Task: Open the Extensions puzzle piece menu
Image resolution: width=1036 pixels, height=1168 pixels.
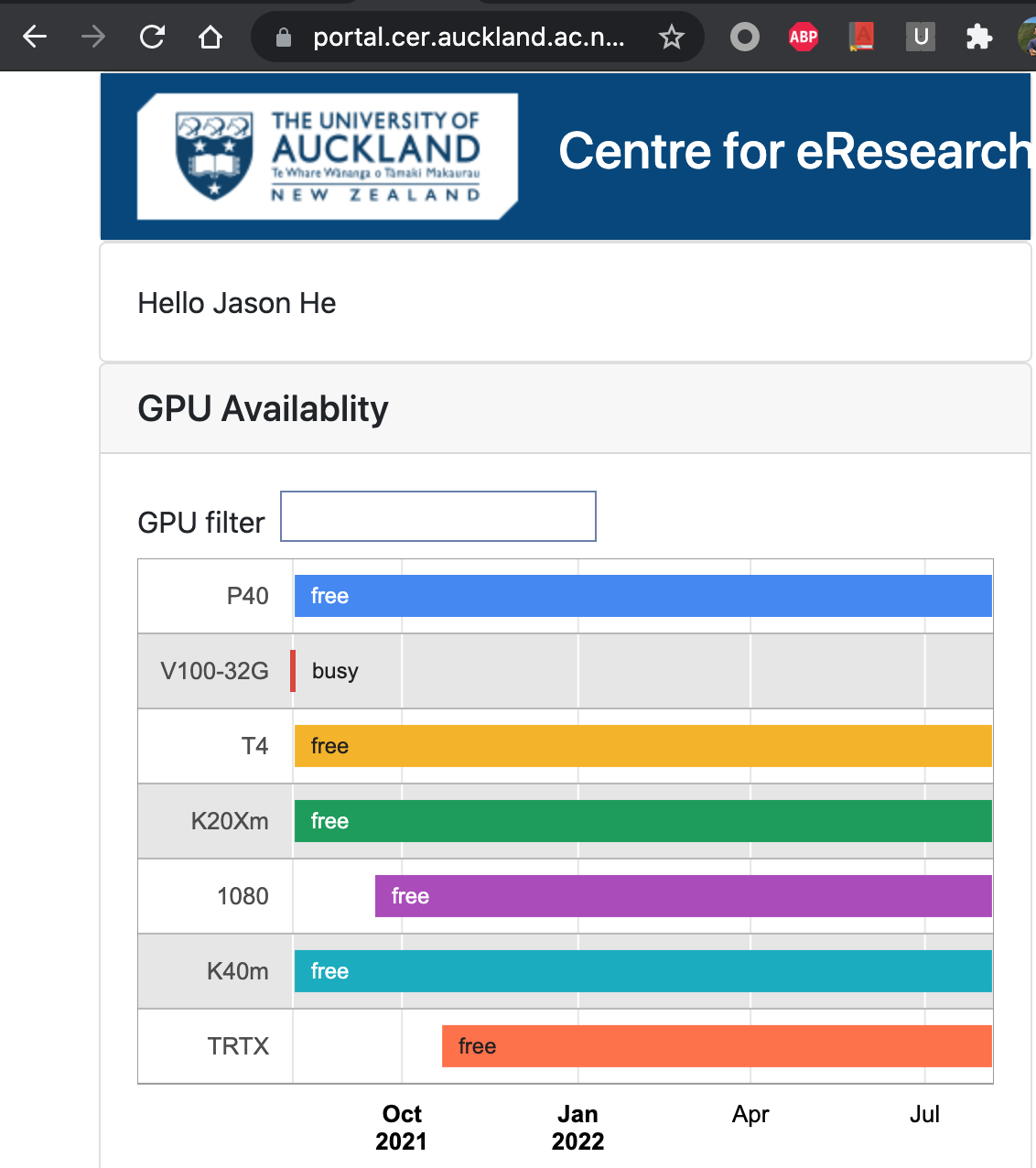Action: click(978, 37)
